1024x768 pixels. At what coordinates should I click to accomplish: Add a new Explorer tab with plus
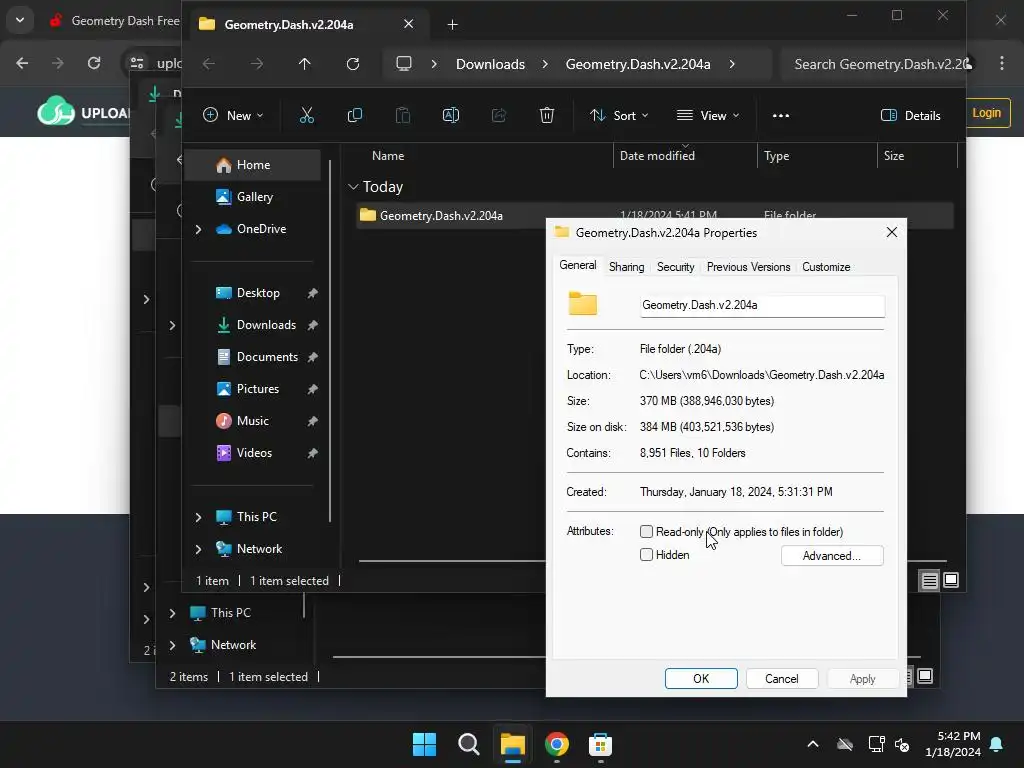click(x=453, y=25)
